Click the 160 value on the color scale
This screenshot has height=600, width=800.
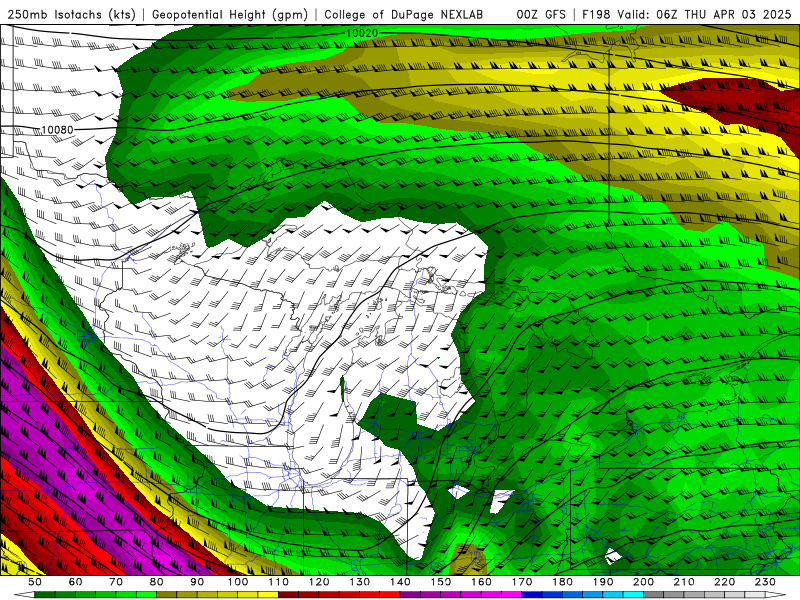(481, 582)
